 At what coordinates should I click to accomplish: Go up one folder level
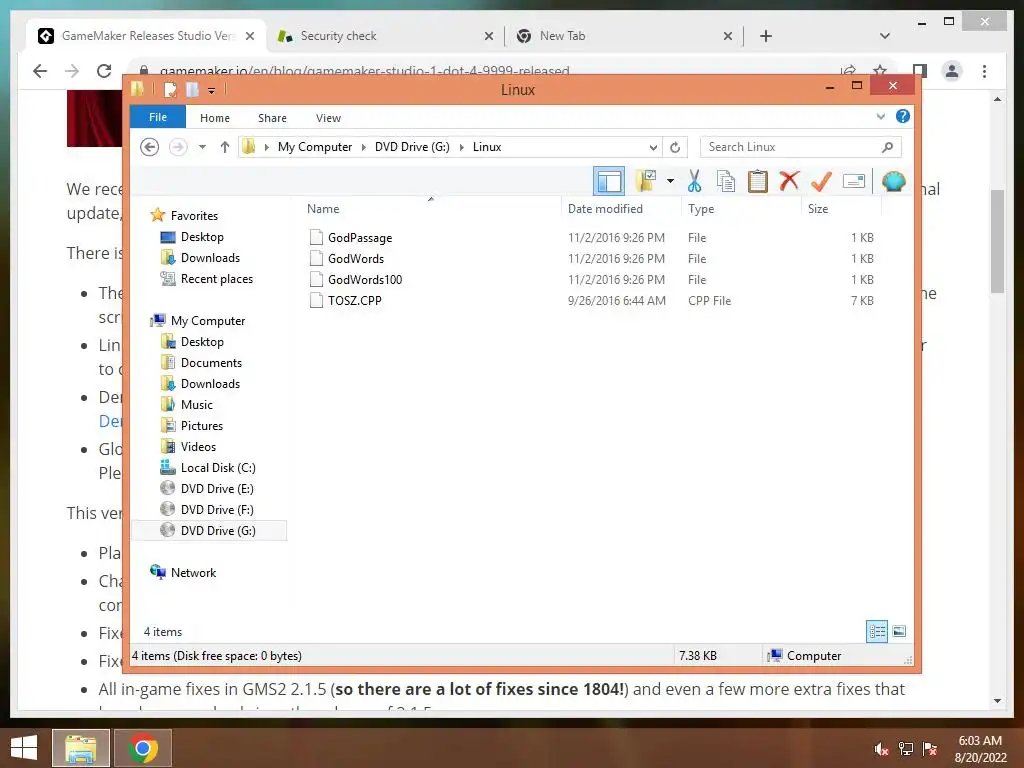pyautogui.click(x=225, y=147)
